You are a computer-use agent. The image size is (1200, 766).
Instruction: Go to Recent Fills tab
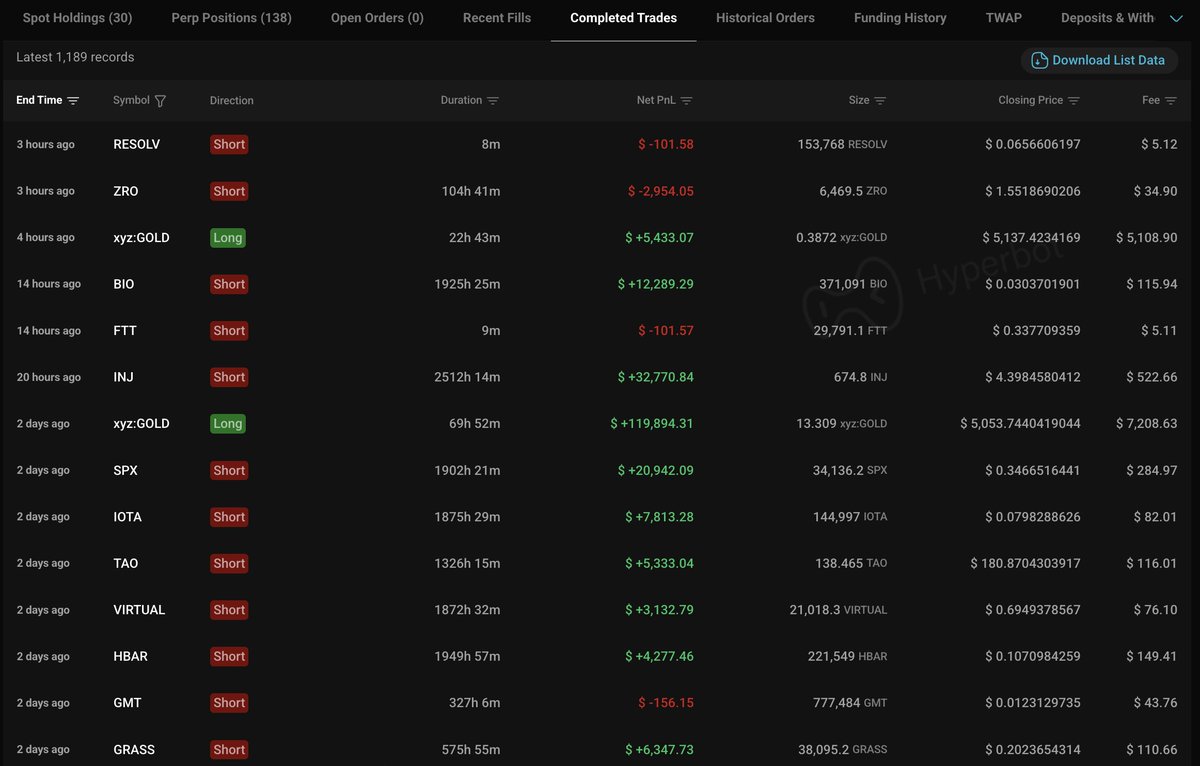497,18
